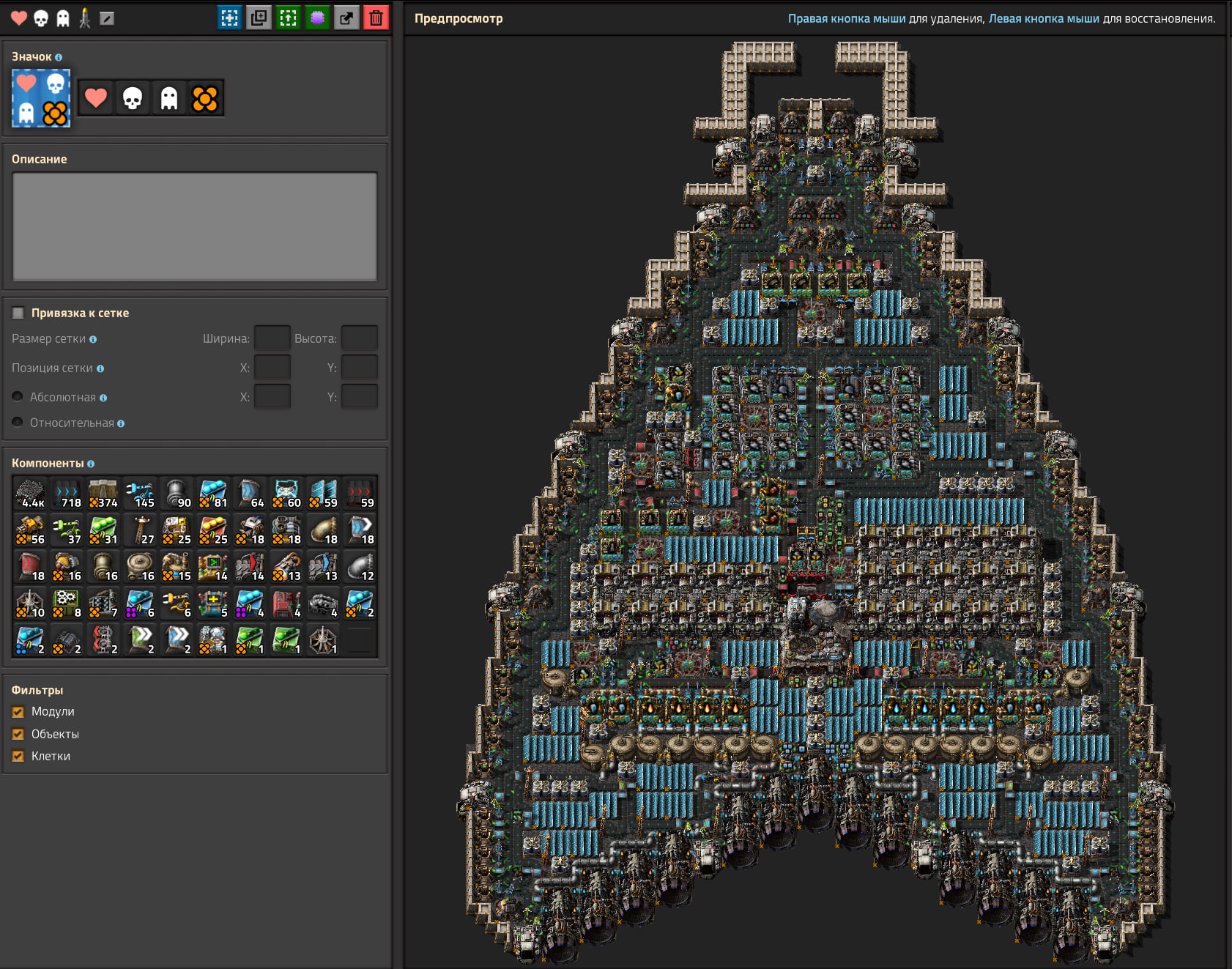Click the Позиция сетки Y field
This screenshot has width=1232, height=969.
tap(360, 368)
